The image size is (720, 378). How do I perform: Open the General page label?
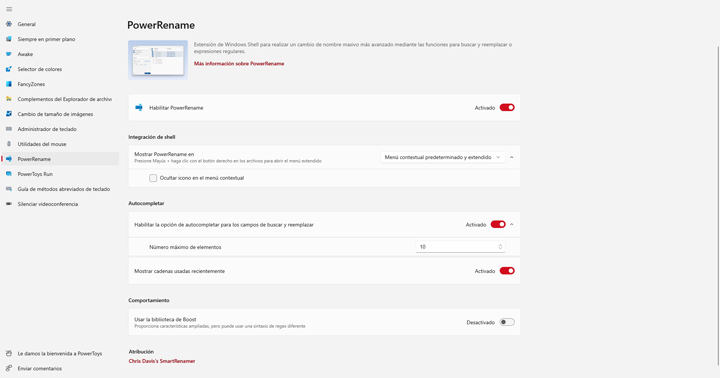(27, 24)
